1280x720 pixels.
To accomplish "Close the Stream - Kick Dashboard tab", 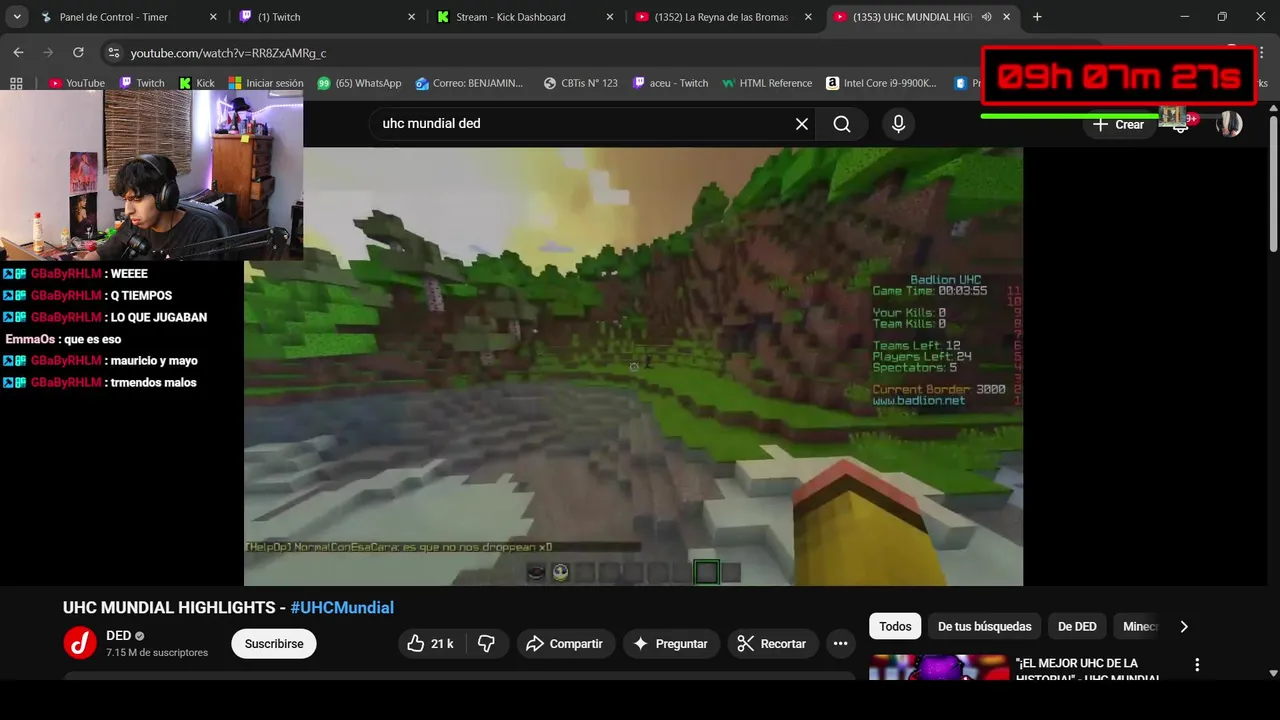I will pos(610,17).
